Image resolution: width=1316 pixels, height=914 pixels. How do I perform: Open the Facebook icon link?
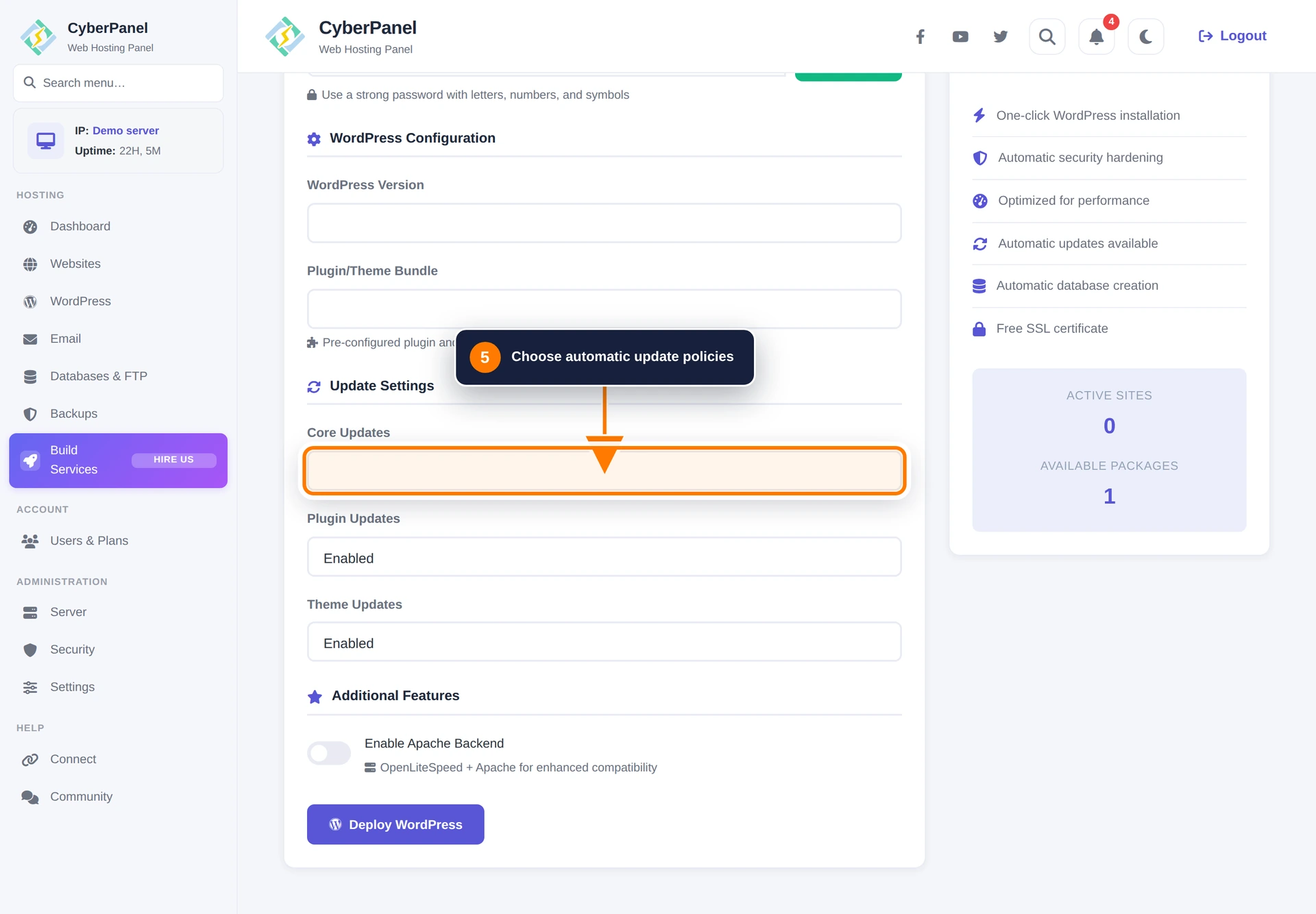click(x=920, y=36)
